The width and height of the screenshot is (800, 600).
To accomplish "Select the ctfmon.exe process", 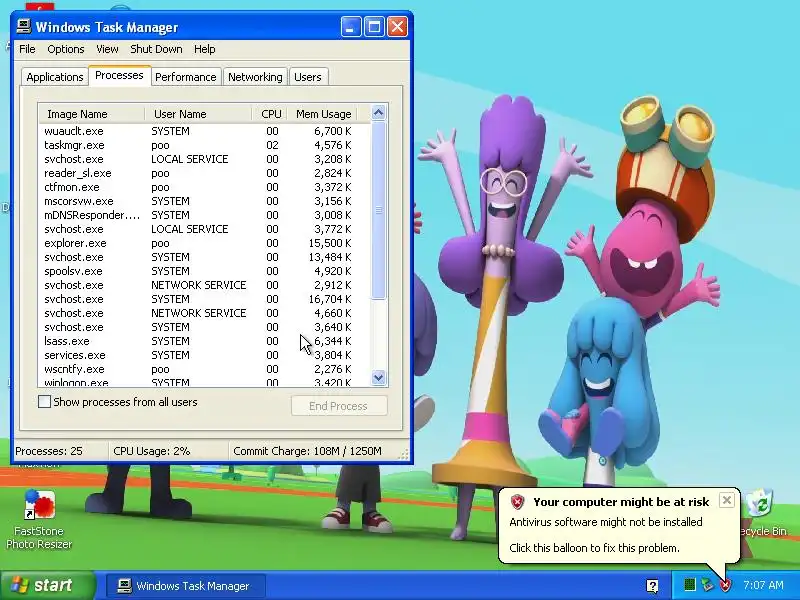I will coord(204,187).
